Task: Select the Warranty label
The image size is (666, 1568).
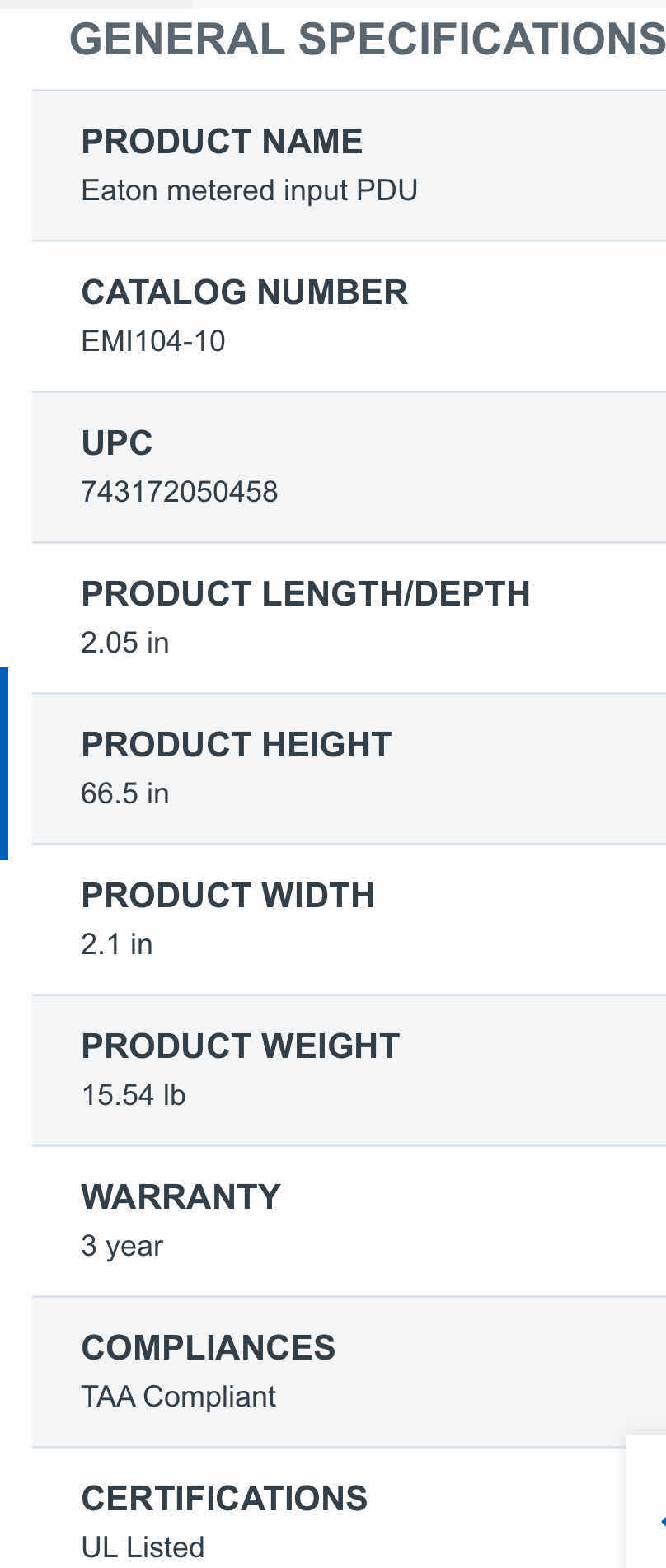Action: click(181, 1197)
